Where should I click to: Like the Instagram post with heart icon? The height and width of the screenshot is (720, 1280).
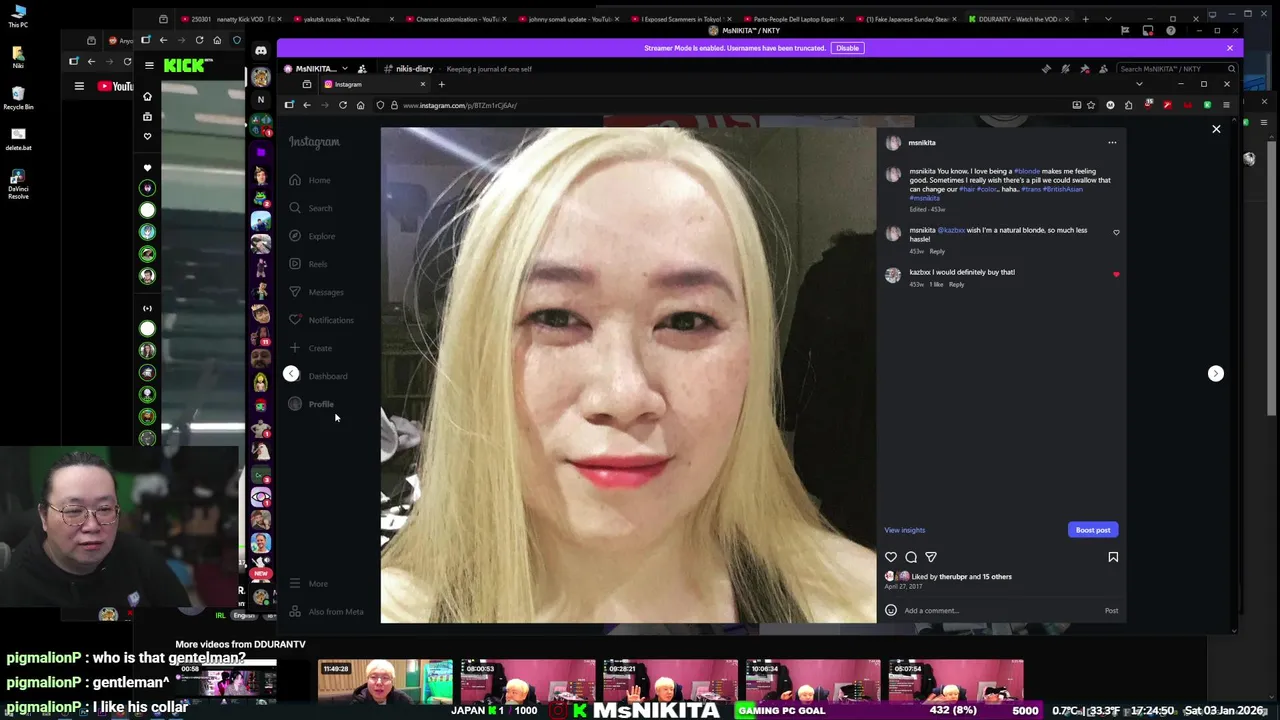[891, 557]
